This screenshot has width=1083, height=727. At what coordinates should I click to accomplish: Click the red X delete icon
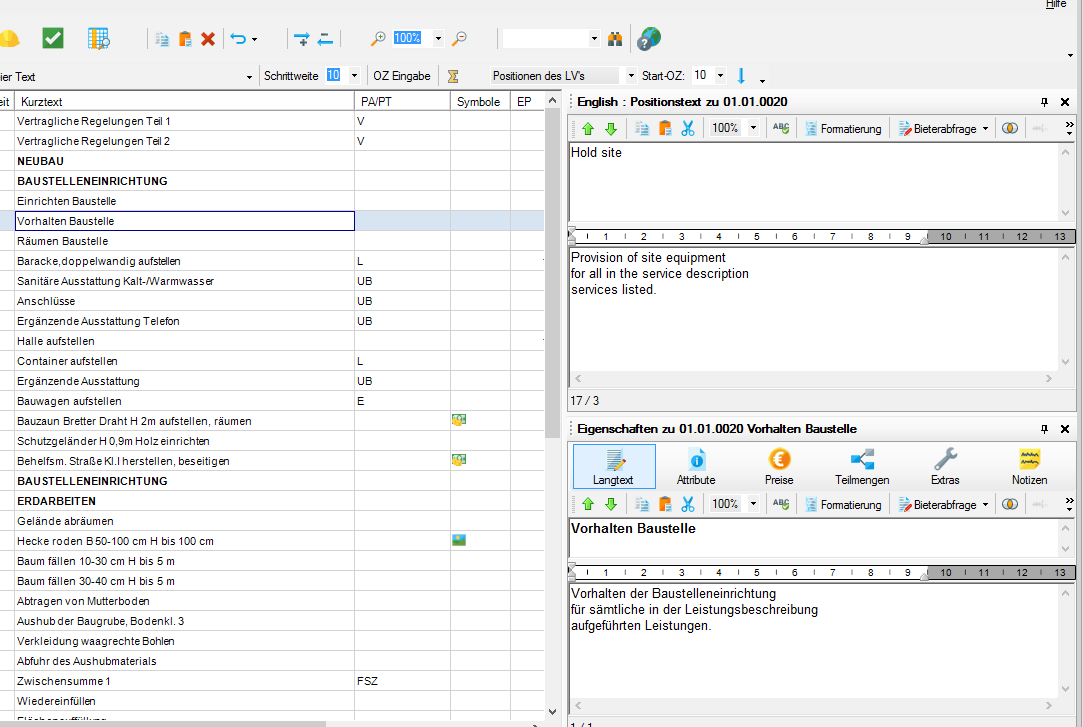point(208,39)
